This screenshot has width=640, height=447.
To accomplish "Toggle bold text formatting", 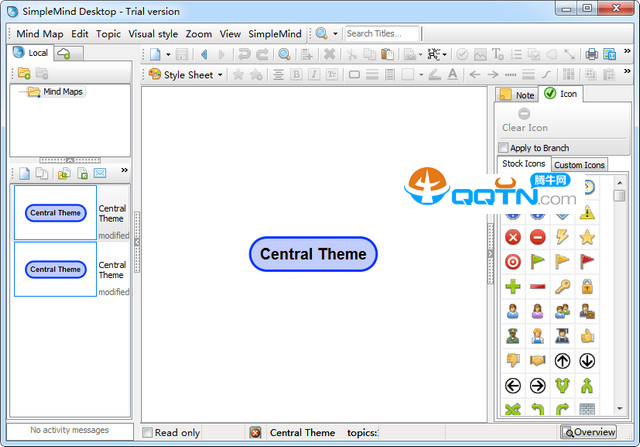I will pyautogui.click(x=295, y=74).
